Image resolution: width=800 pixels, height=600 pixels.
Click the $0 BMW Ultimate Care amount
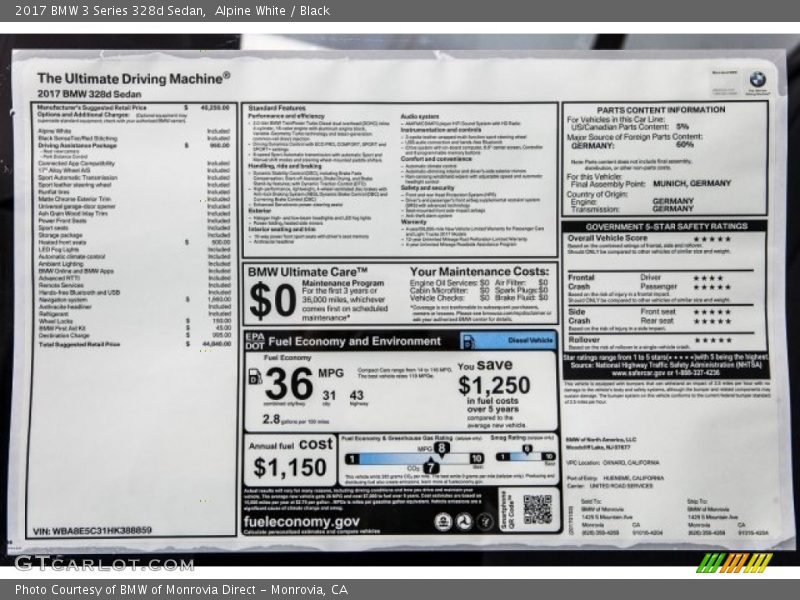point(272,299)
